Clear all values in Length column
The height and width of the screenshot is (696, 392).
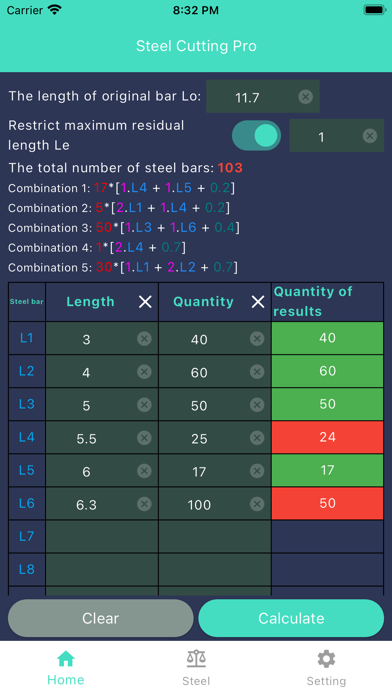tap(145, 302)
